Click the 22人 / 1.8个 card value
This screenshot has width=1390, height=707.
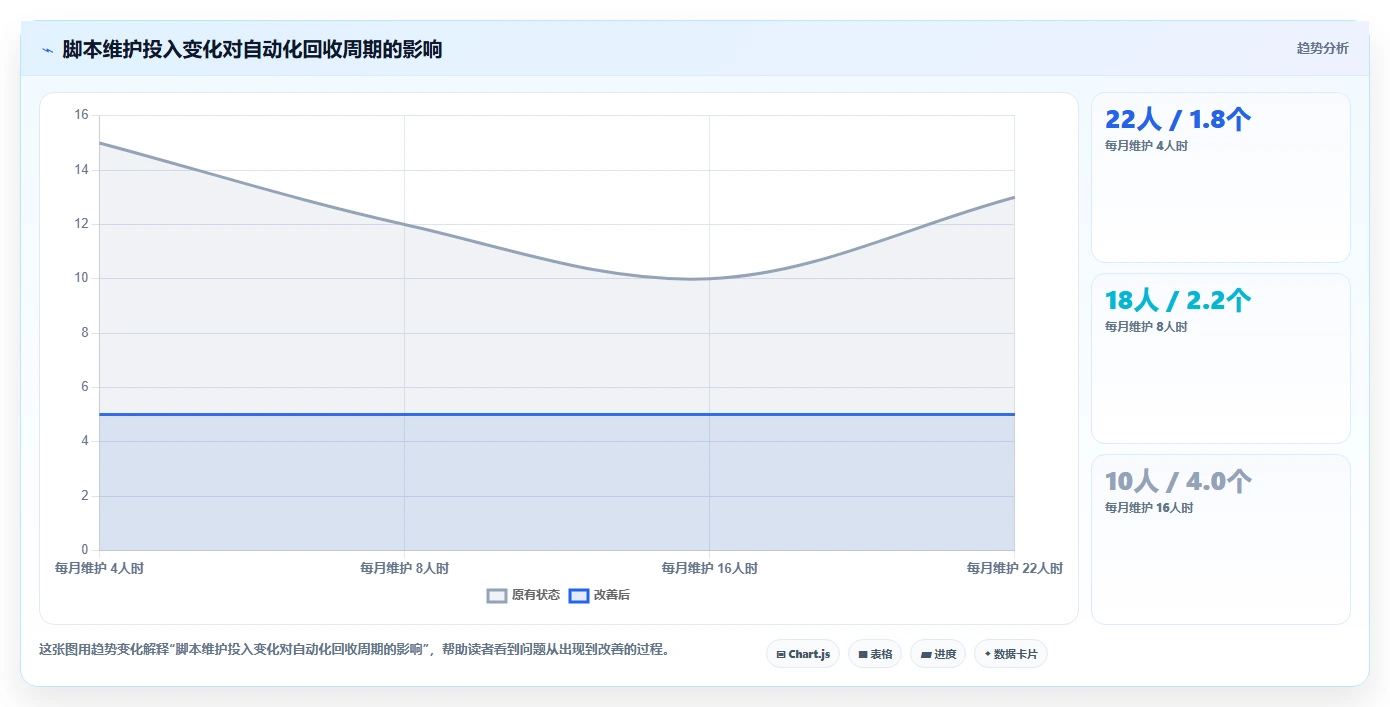coord(1178,119)
